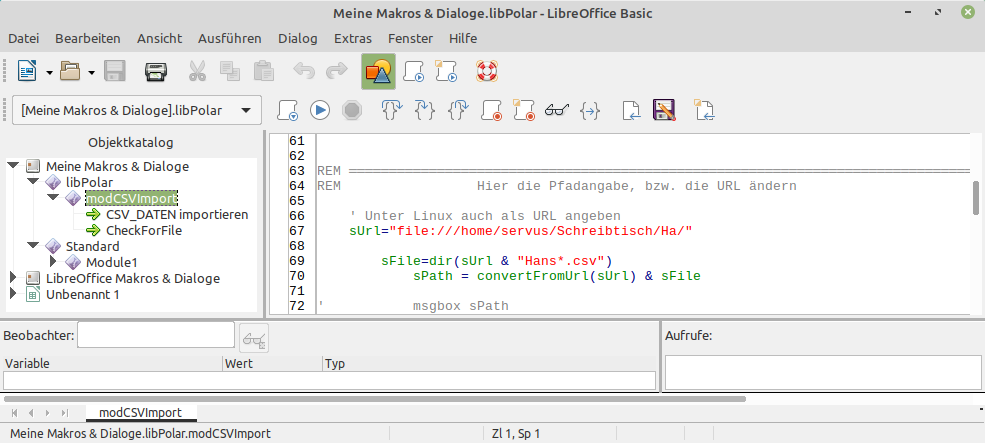Go to next tab navigation arrow
This screenshot has height=443, width=985.
[x=47, y=413]
